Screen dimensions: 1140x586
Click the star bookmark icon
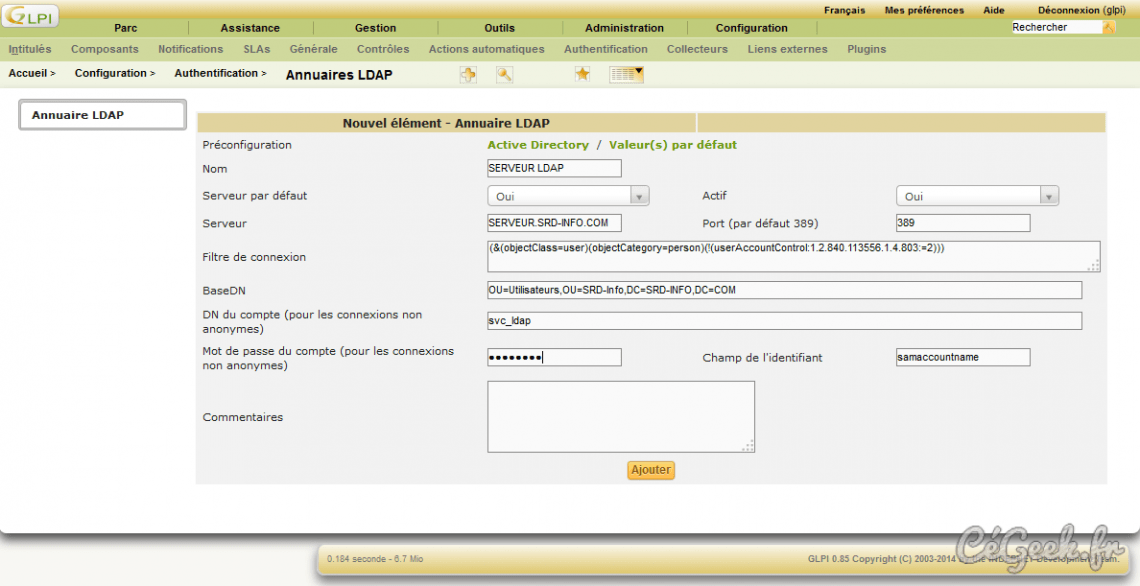[582, 74]
